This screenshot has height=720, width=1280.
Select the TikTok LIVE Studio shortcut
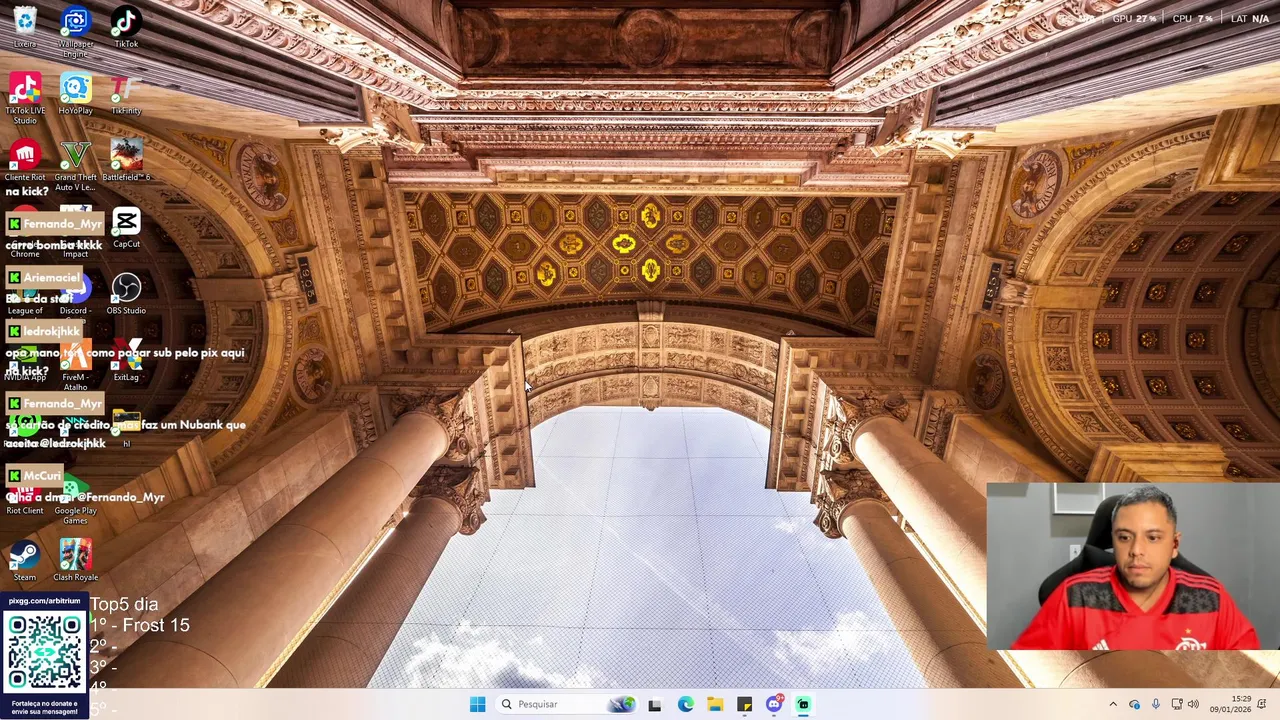pyautogui.click(x=25, y=98)
